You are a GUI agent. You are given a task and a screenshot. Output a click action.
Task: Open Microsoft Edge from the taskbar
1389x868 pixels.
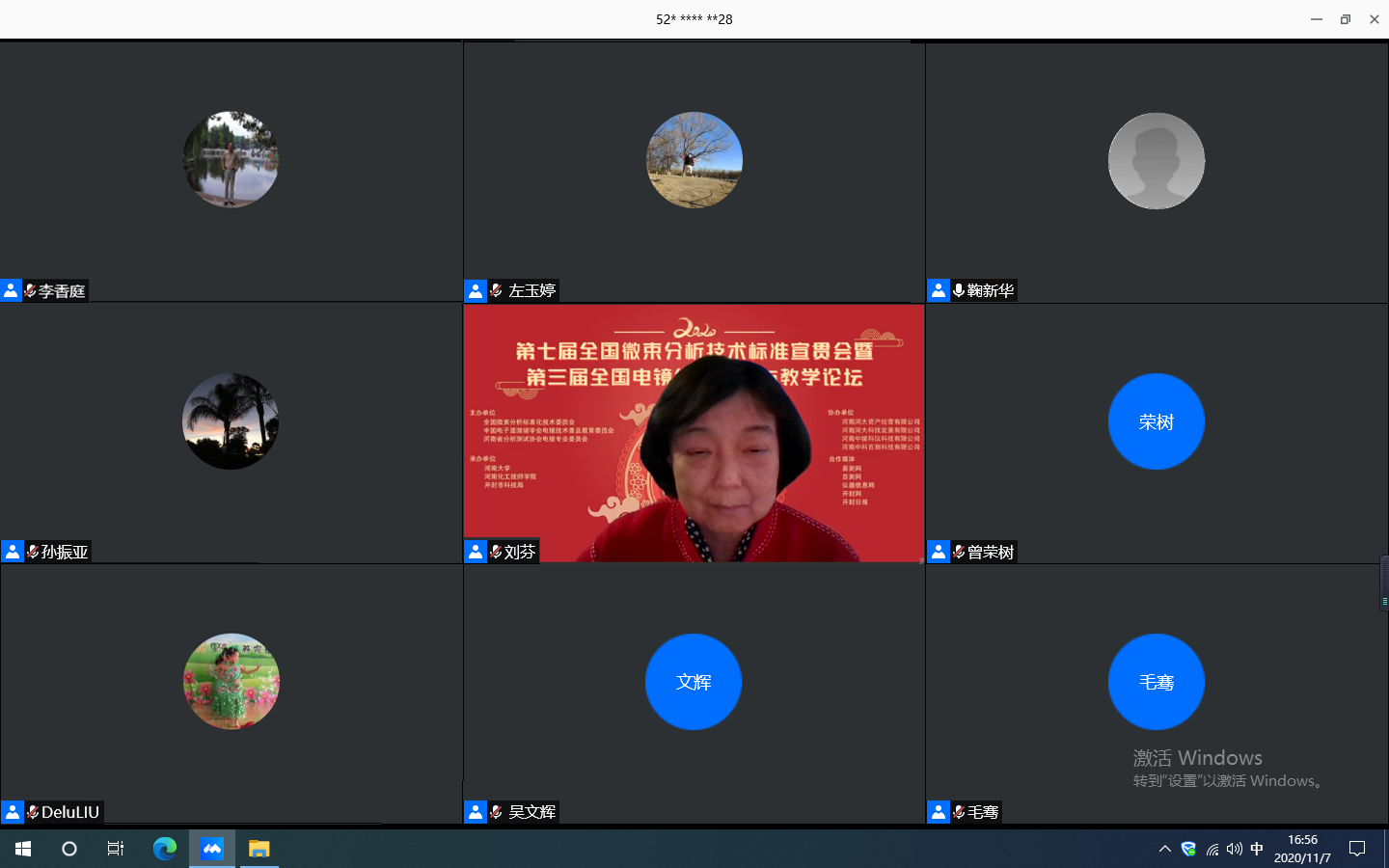click(165, 849)
